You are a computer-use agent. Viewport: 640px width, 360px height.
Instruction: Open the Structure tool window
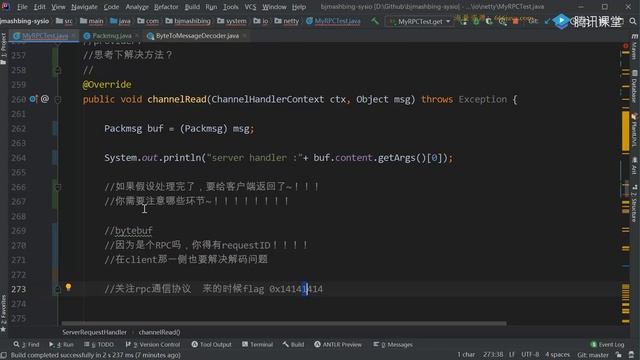635,203
